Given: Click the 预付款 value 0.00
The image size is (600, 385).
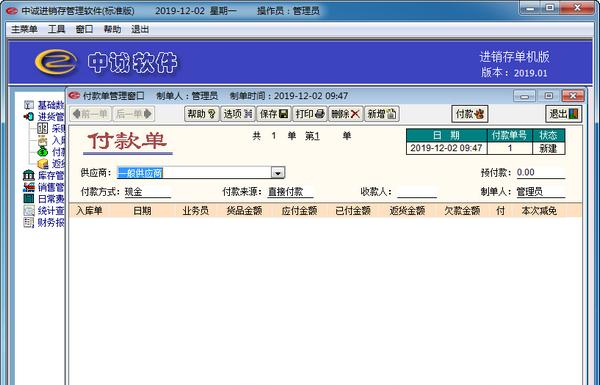Looking at the screenshot, I should coord(541,173).
